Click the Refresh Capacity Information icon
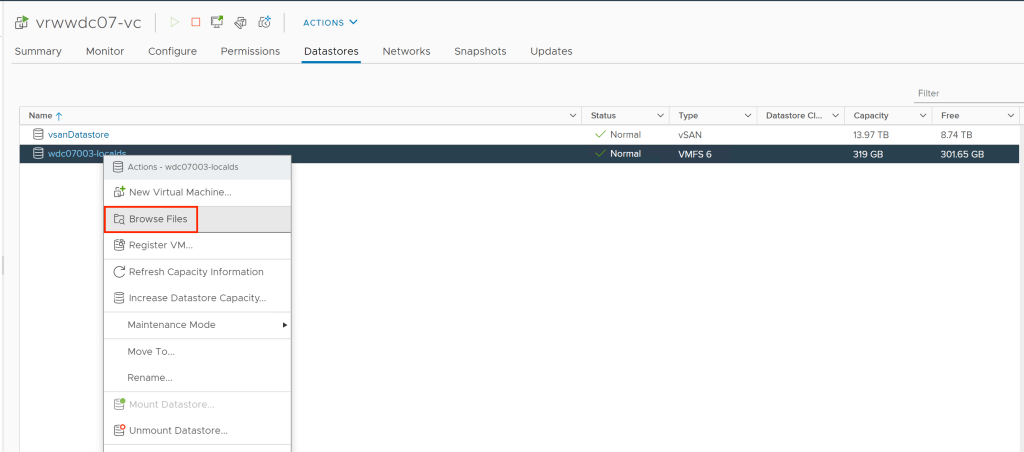This screenshot has width=1024, height=452. pos(119,272)
